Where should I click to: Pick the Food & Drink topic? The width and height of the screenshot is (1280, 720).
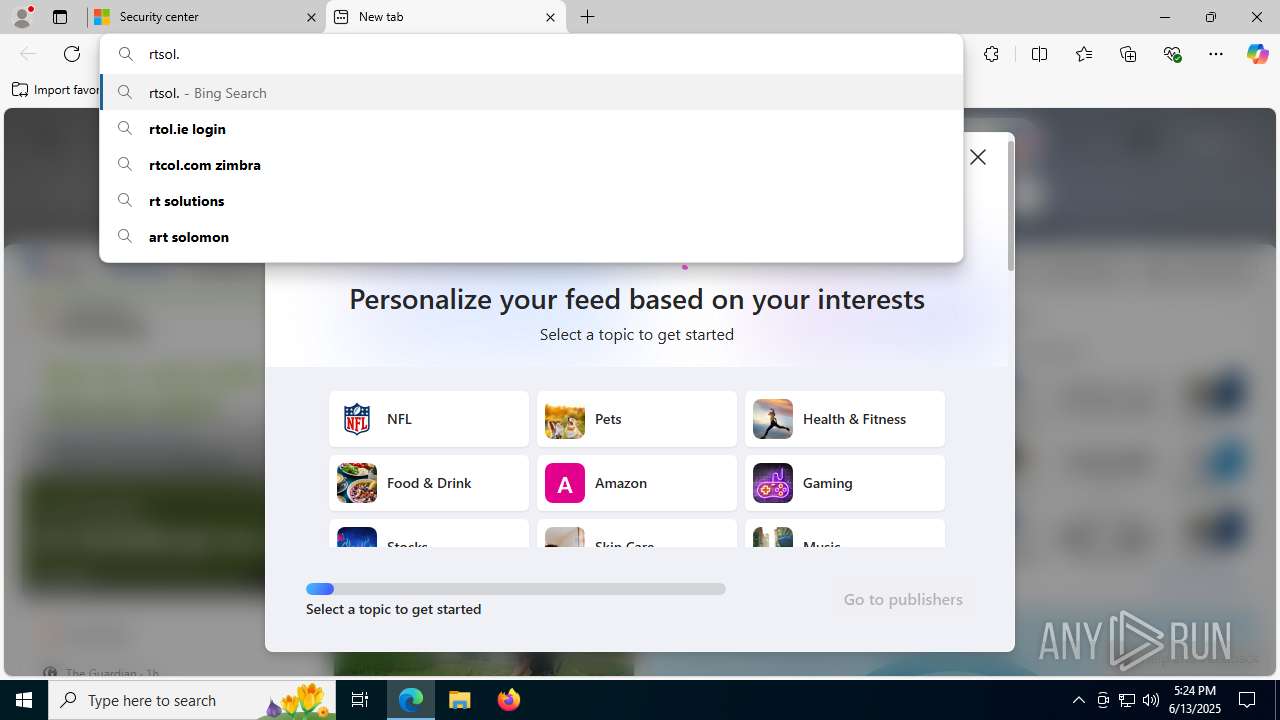(429, 483)
